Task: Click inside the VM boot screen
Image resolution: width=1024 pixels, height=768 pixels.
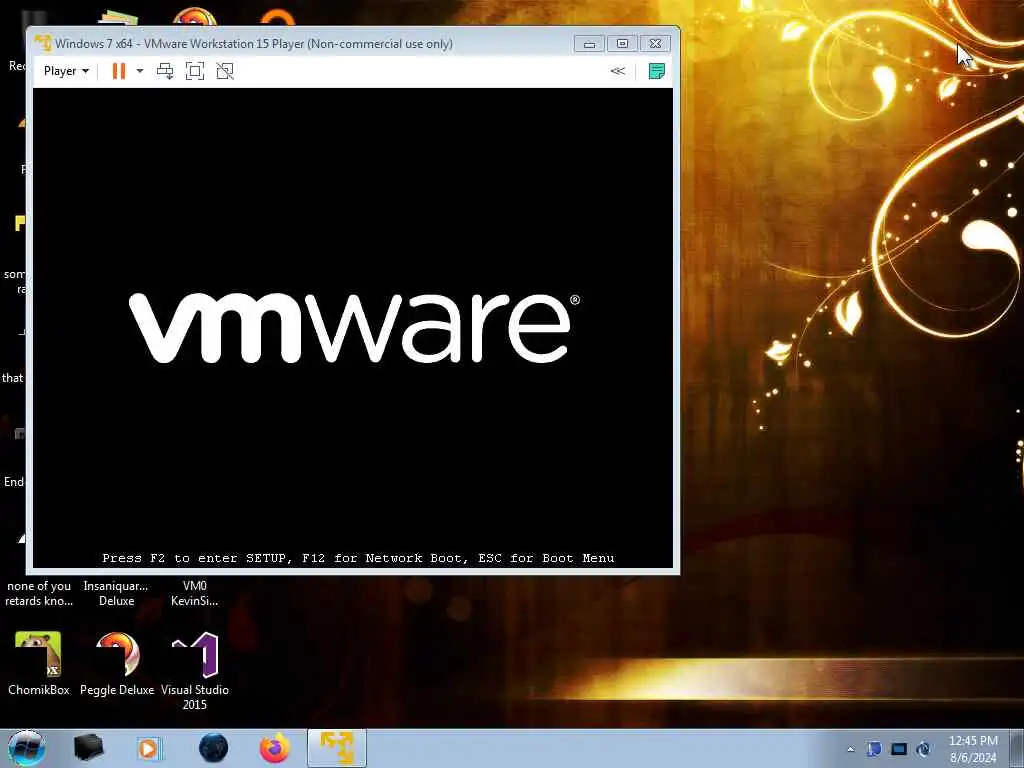Action: click(x=353, y=328)
